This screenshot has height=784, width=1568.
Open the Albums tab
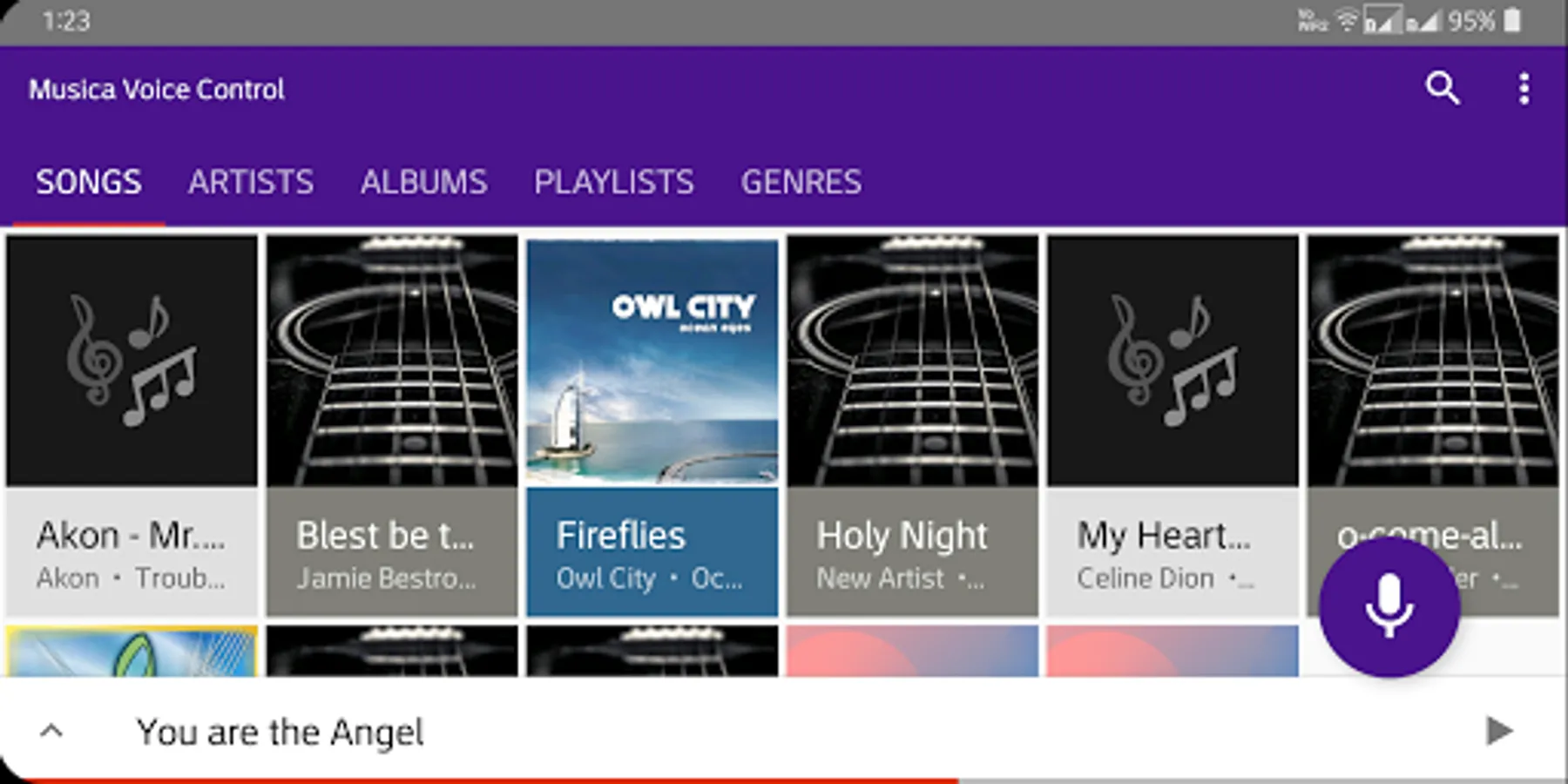[423, 182]
